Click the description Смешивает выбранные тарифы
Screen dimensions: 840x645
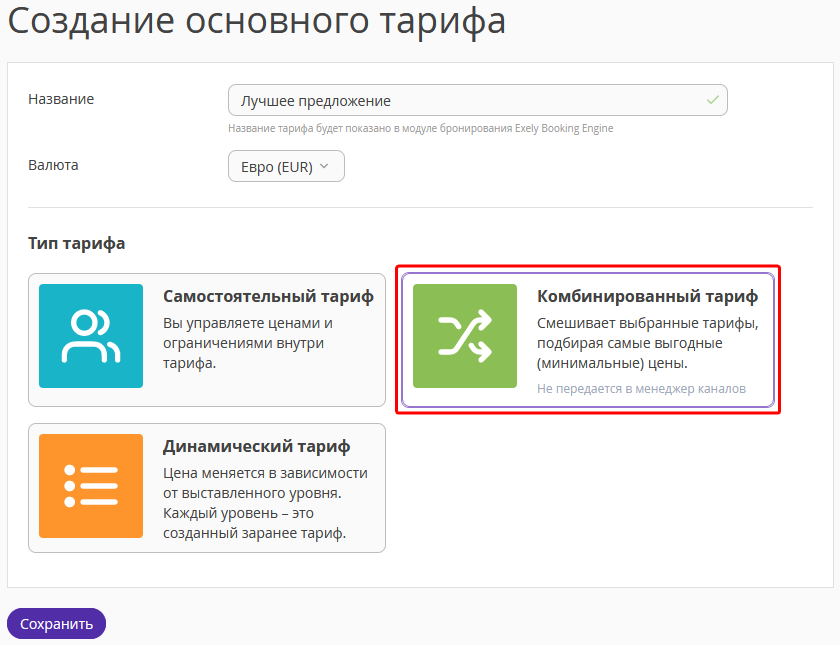[x=648, y=343]
